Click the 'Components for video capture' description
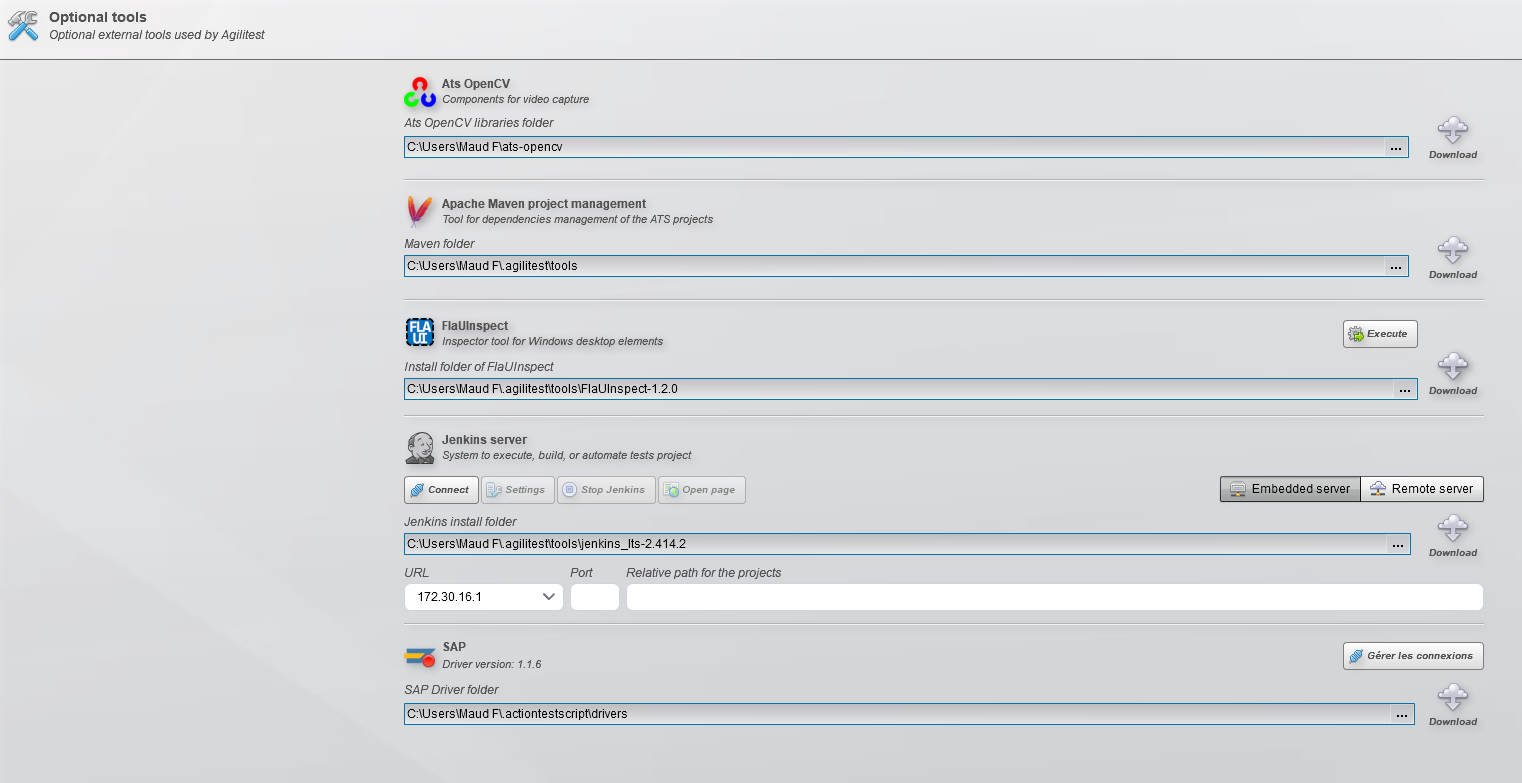1522x783 pixels. coord(516,100)
